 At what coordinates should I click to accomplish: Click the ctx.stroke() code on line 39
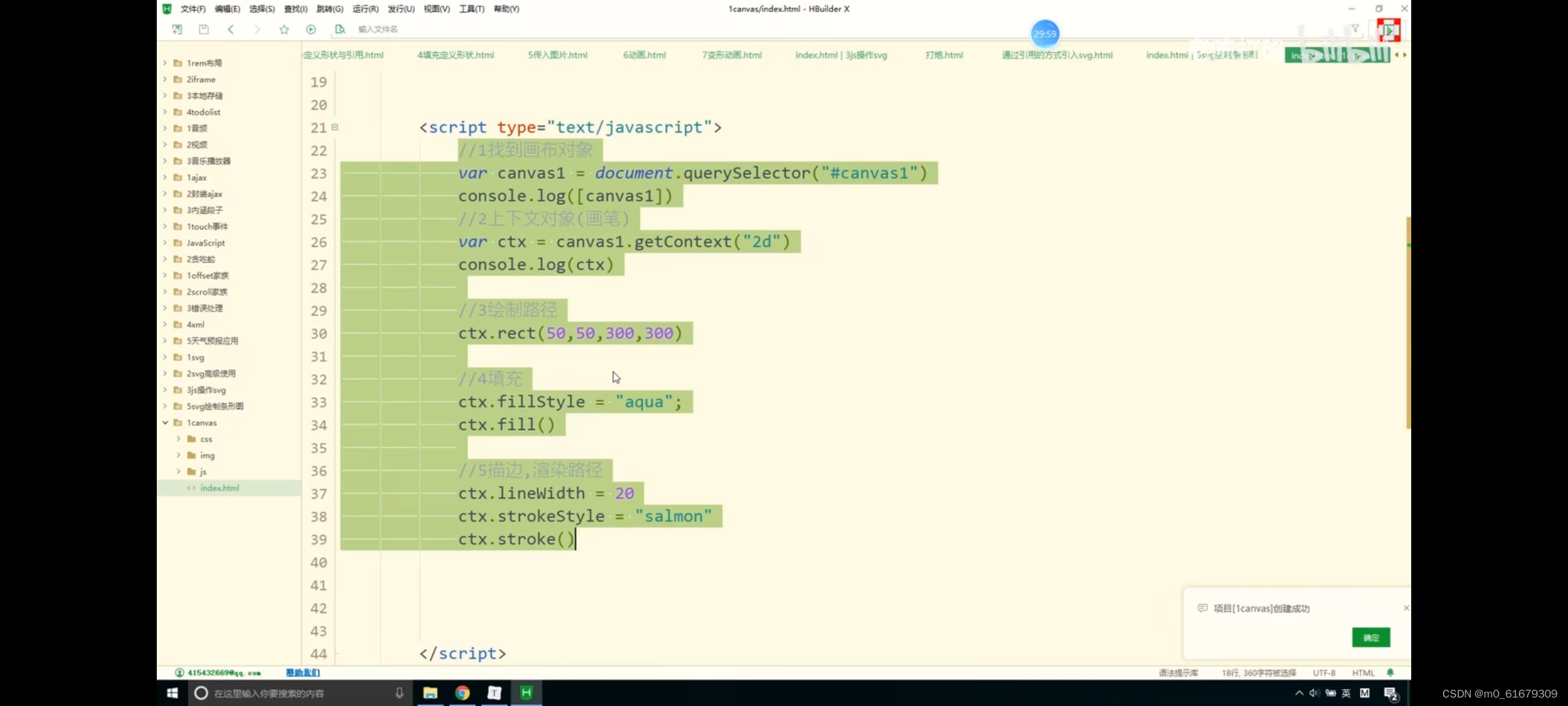click(516, 539)
